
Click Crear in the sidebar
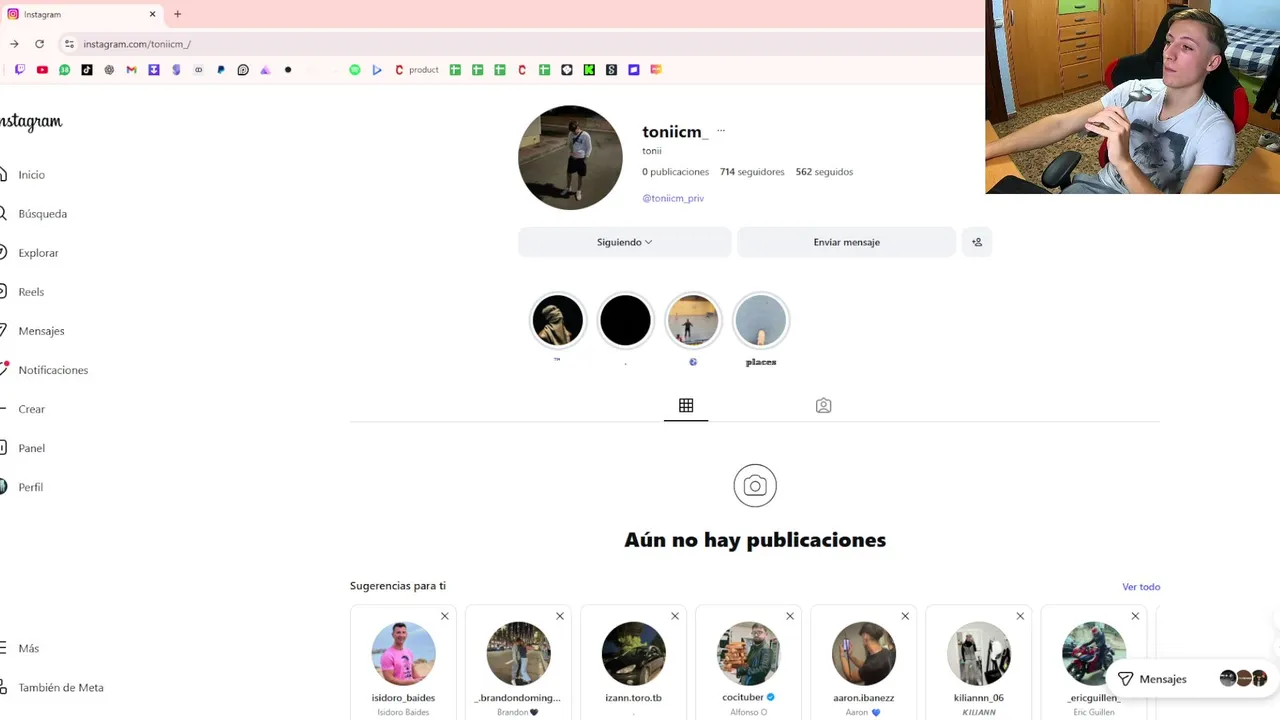tap(22, 409)
